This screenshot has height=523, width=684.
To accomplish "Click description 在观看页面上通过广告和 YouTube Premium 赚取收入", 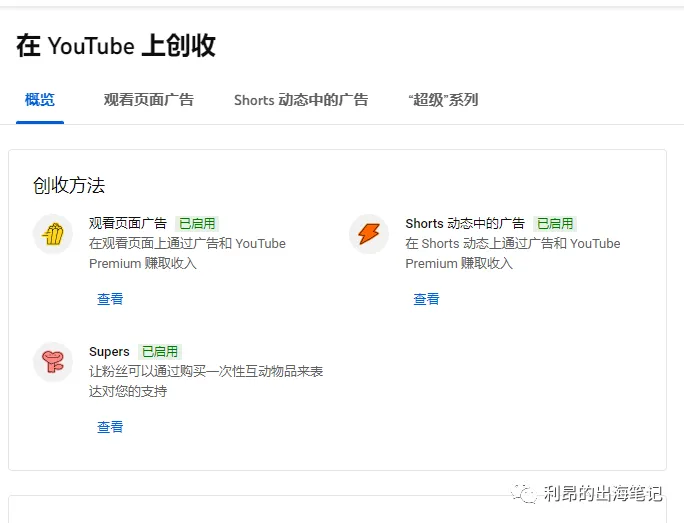I will 187,253.
